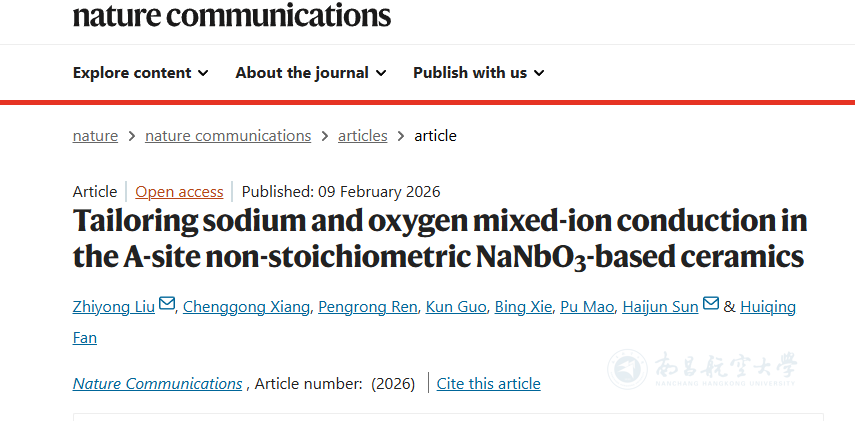Image resolution: width=855 pixels, height=421 pixels.
Task: Click the Open access link
Action: tap(179, 192)
